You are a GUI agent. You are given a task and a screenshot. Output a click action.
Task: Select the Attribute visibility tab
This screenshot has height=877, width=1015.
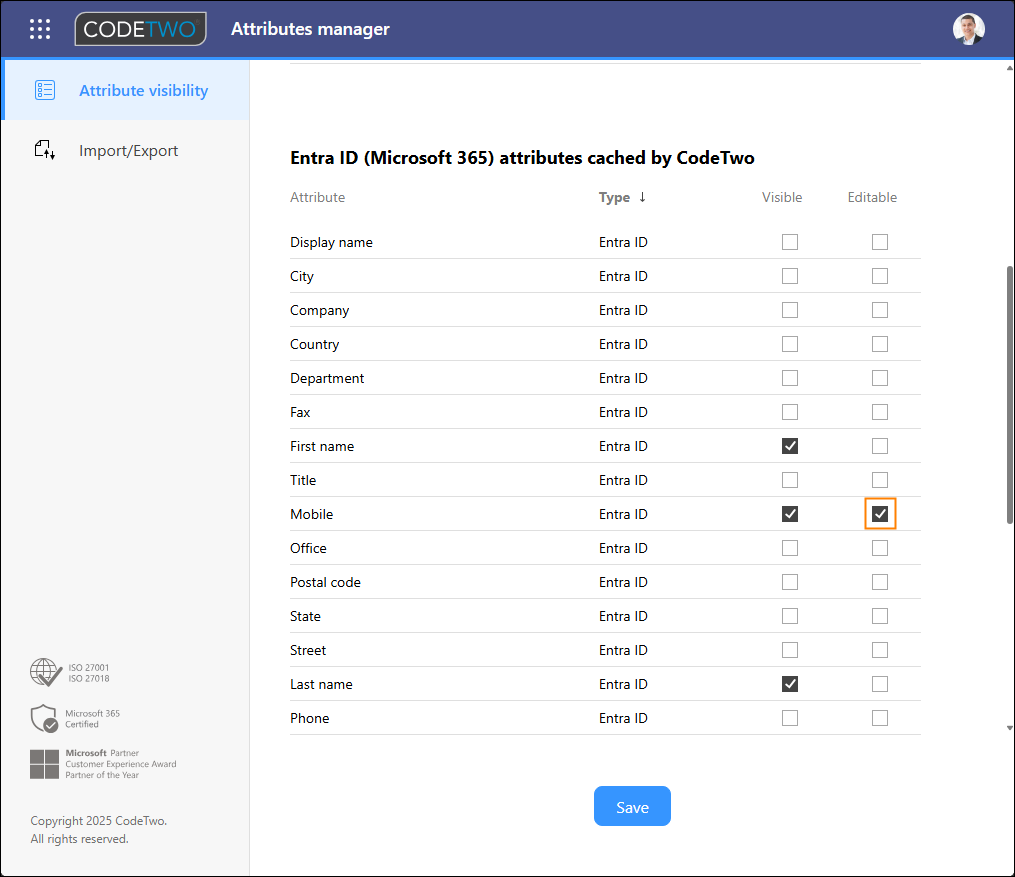(143, 91)
